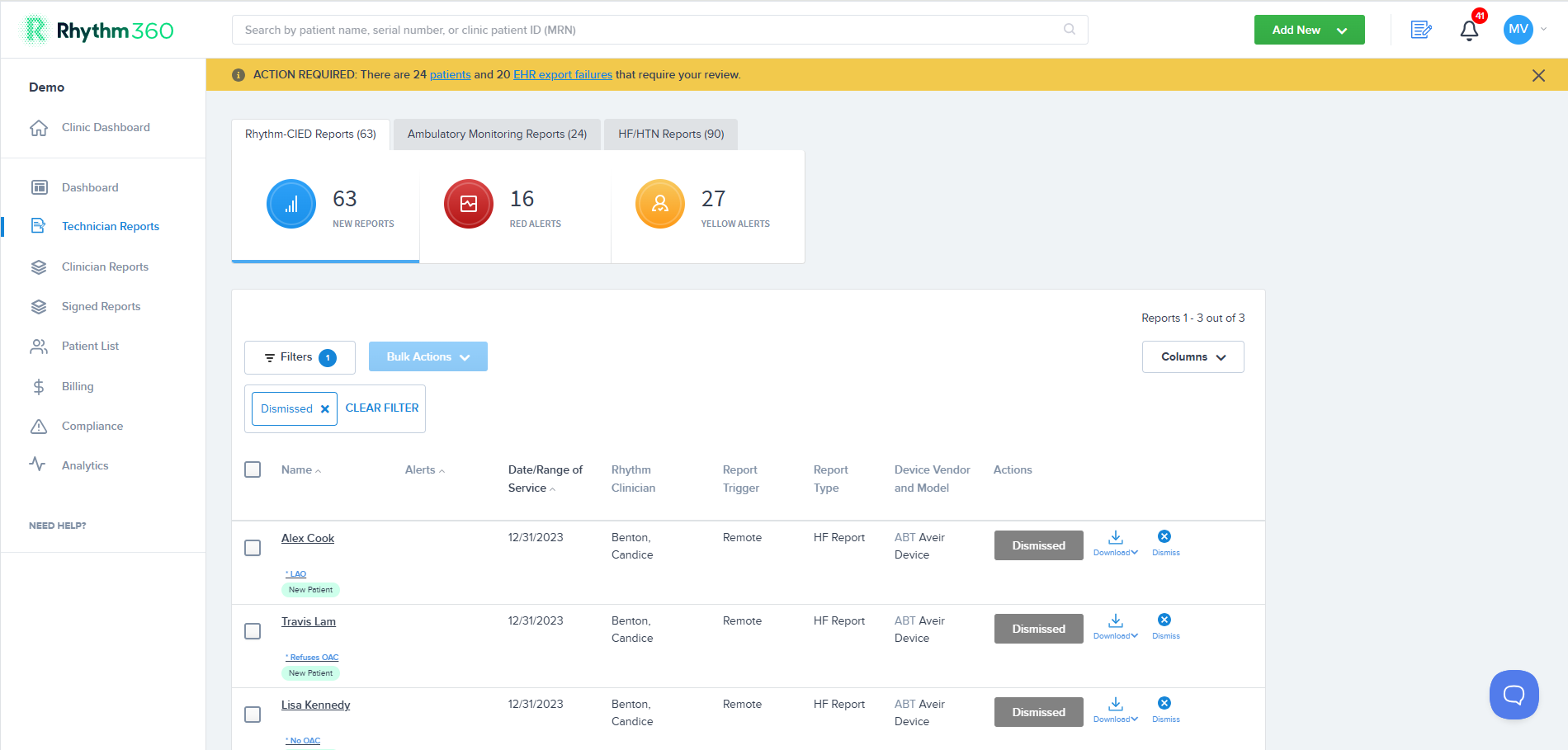
Task: Go to Signed Reports in sidebar
Action: coord(101,306)
